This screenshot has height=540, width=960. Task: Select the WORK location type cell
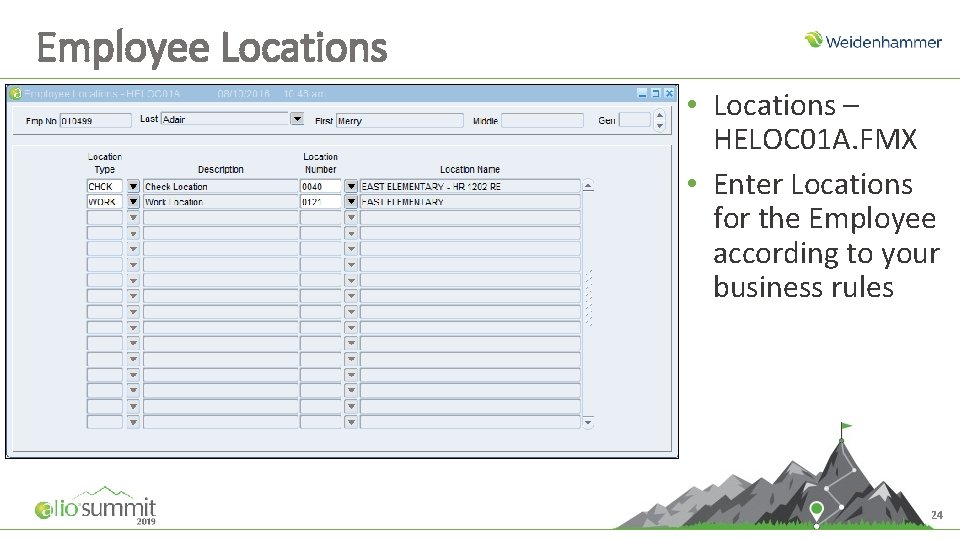[x=105, y=201]
